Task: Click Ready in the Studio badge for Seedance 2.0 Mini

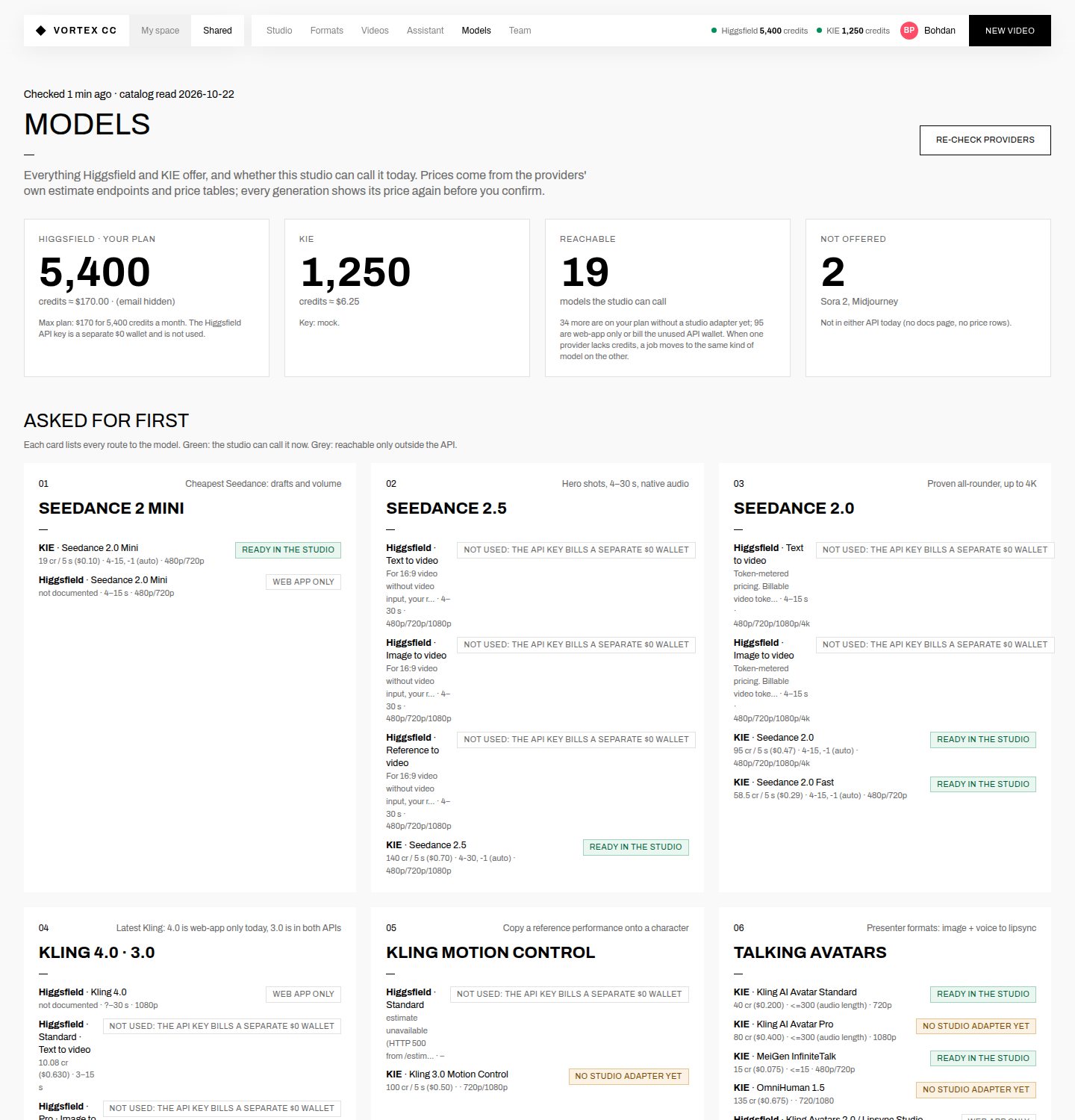Action: point(288,550)
